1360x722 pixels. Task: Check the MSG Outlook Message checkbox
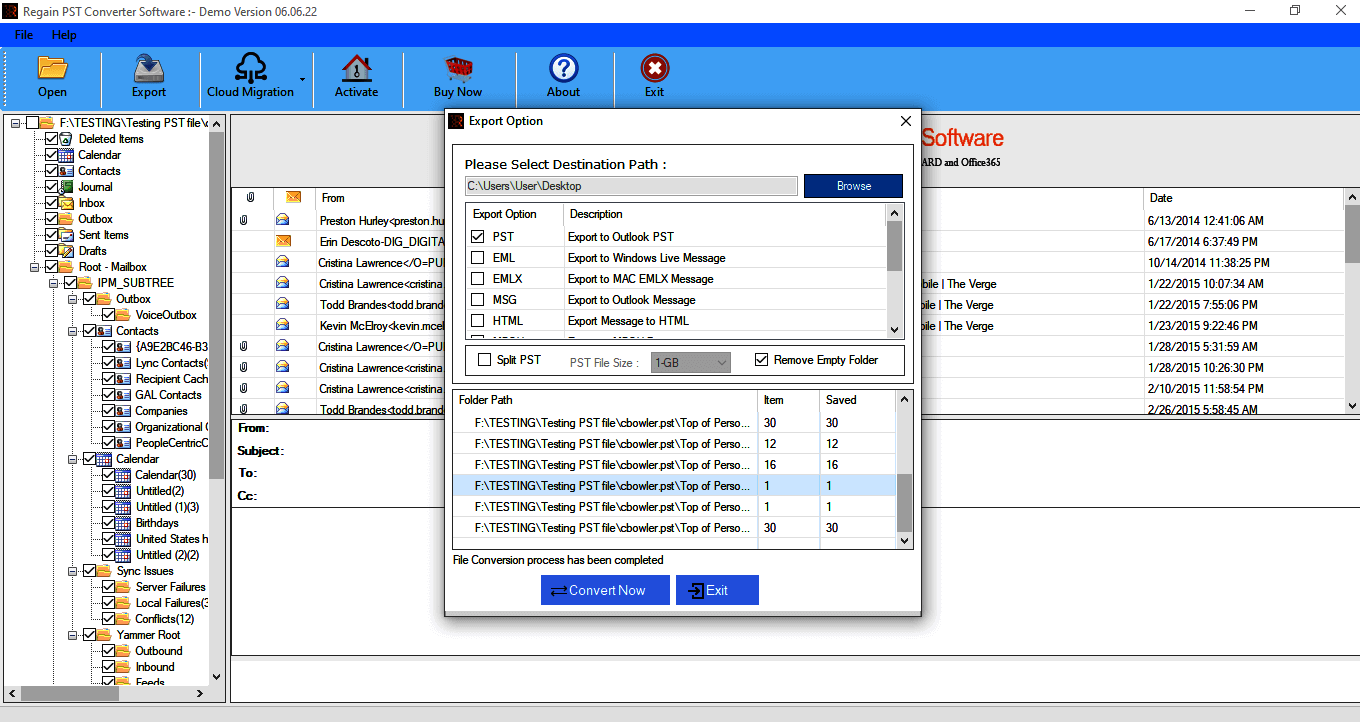pos(478,300)
